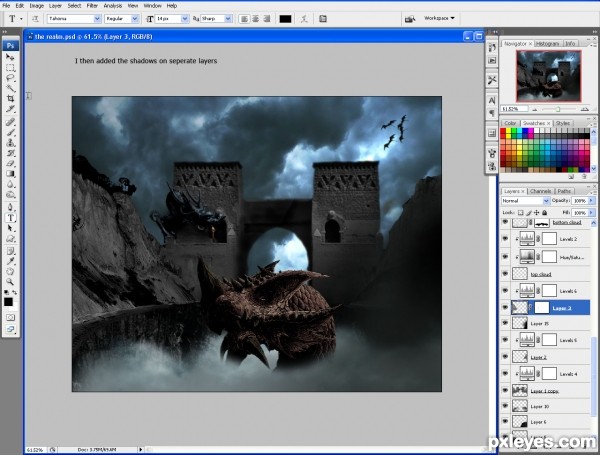Open the layer blend mode dropdown (Normal)
The height and width of the screenshot is (455, 600).
tap(546, 201)
